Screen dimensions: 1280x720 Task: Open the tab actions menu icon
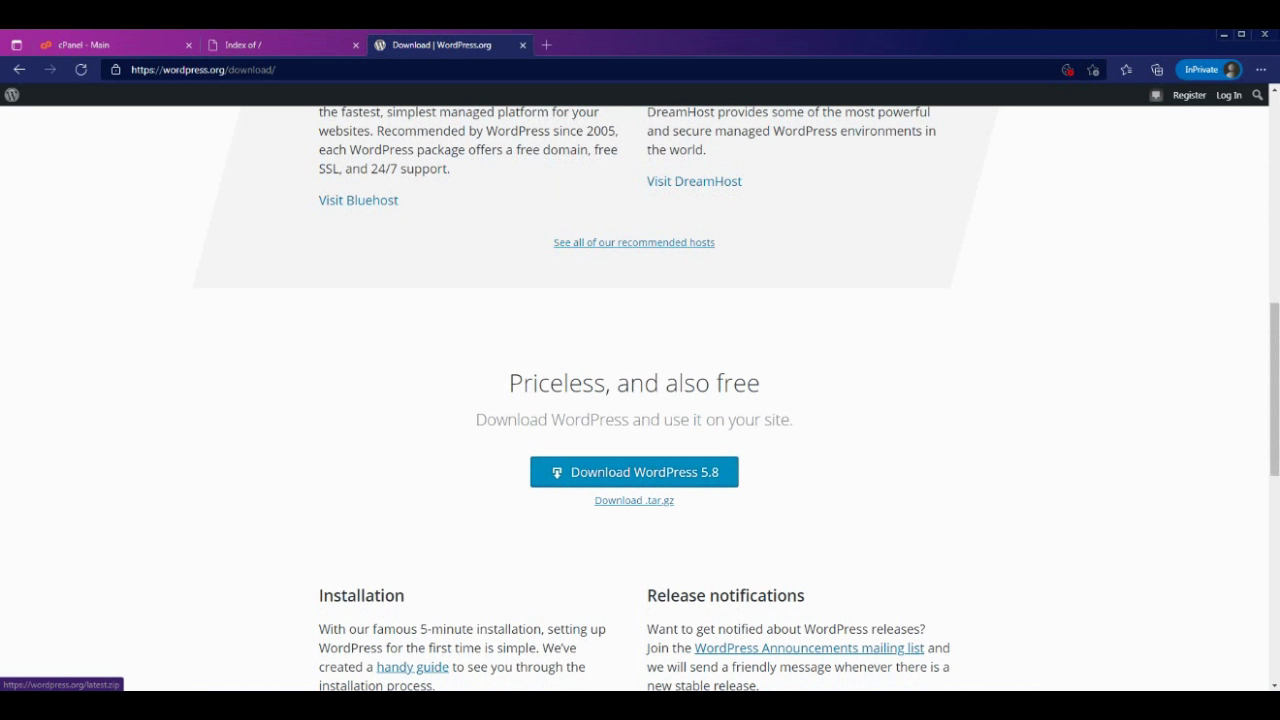click(x=16, y=45)
